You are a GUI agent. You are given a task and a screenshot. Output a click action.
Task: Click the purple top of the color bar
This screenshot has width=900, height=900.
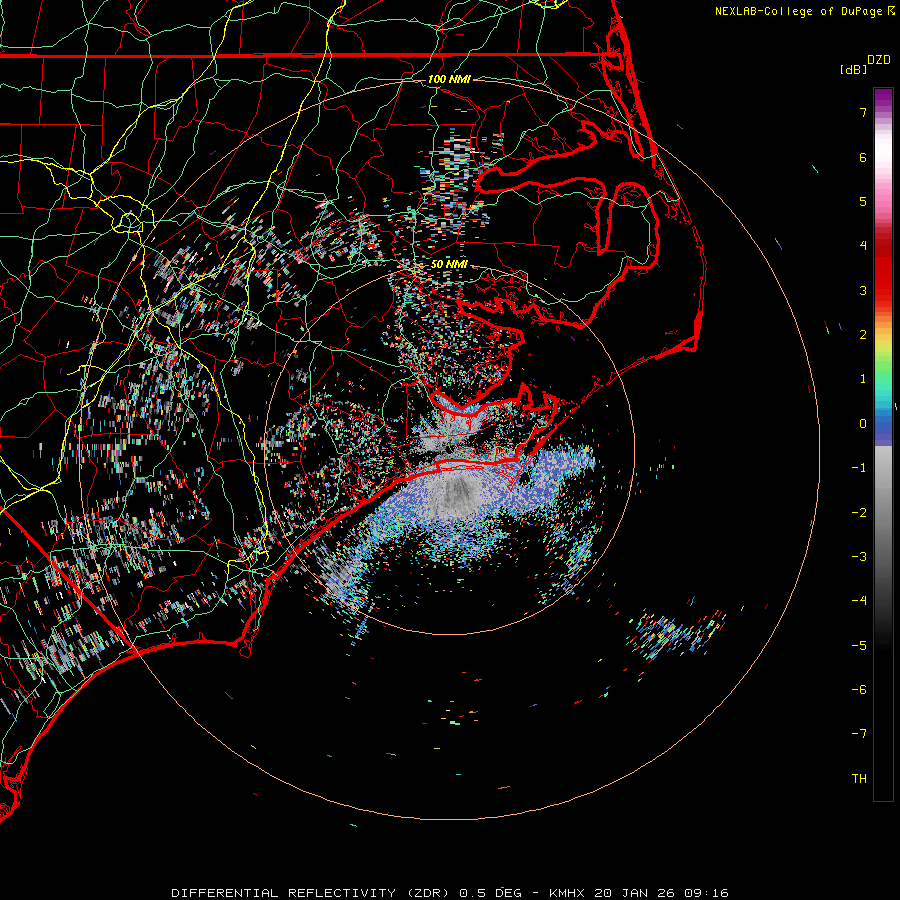point(883,98)
